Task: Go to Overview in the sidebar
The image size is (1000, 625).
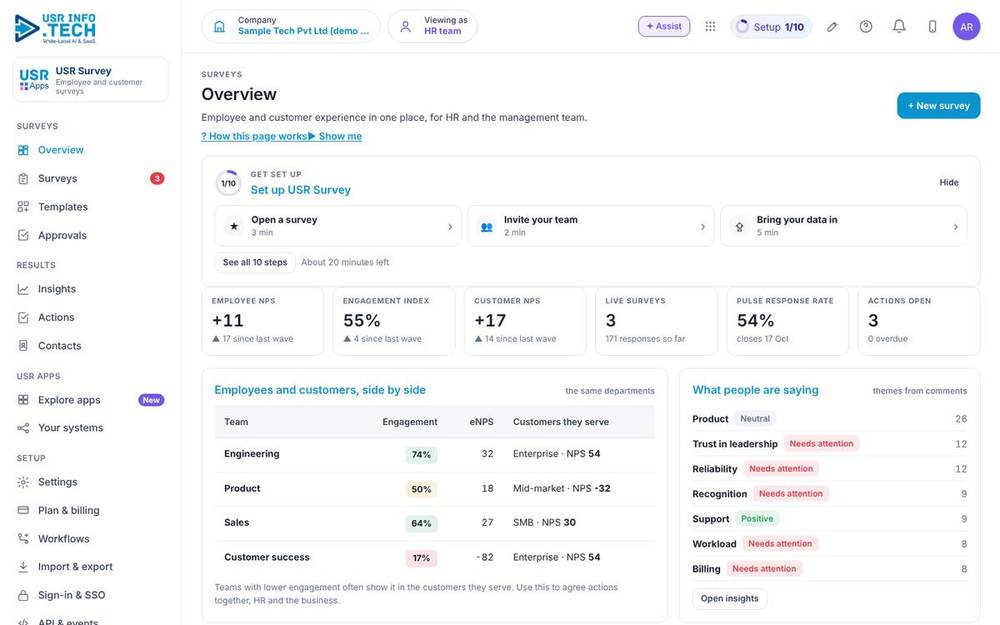Action: [x=91, y=150]
